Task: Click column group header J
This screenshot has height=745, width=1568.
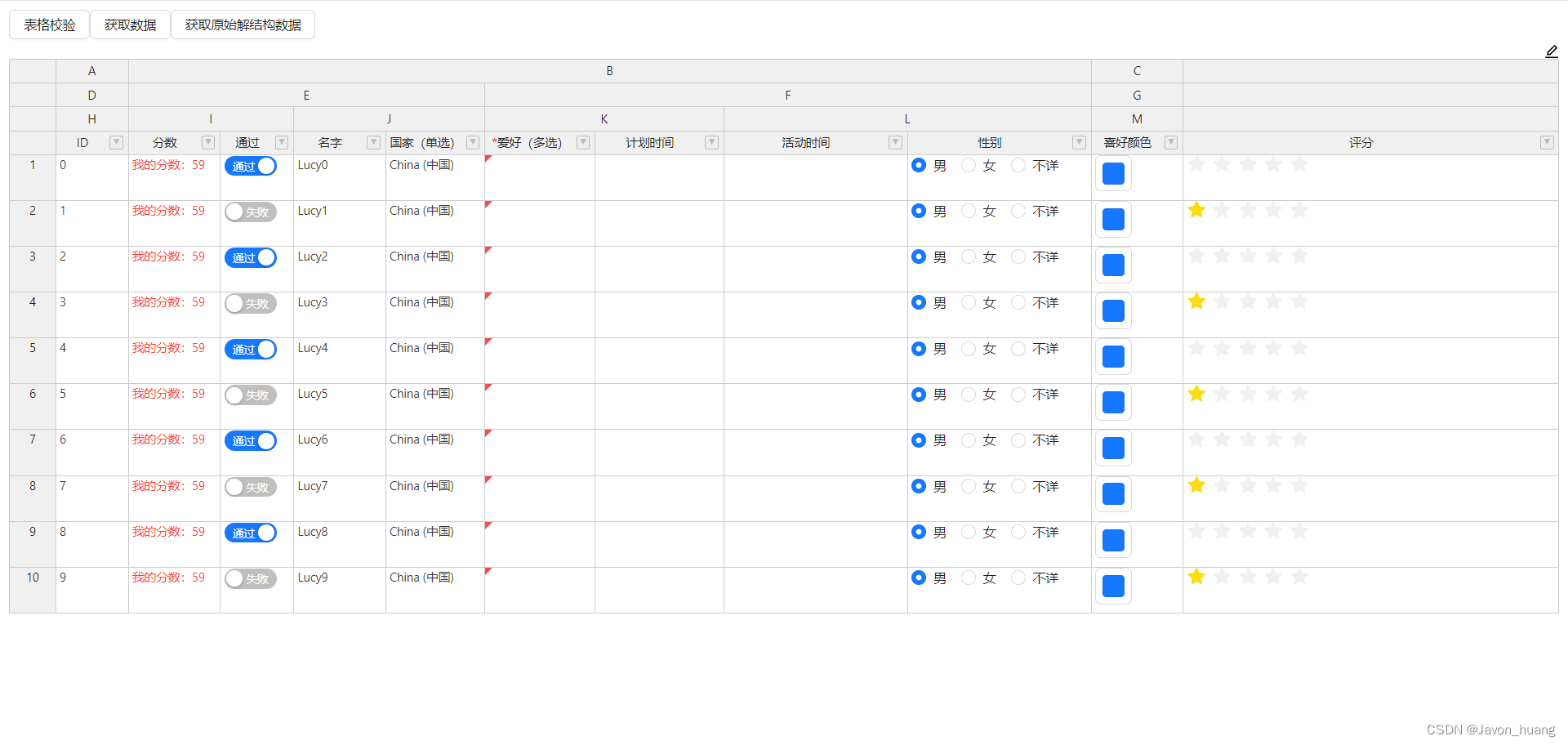Action: [x=389, y=119]
